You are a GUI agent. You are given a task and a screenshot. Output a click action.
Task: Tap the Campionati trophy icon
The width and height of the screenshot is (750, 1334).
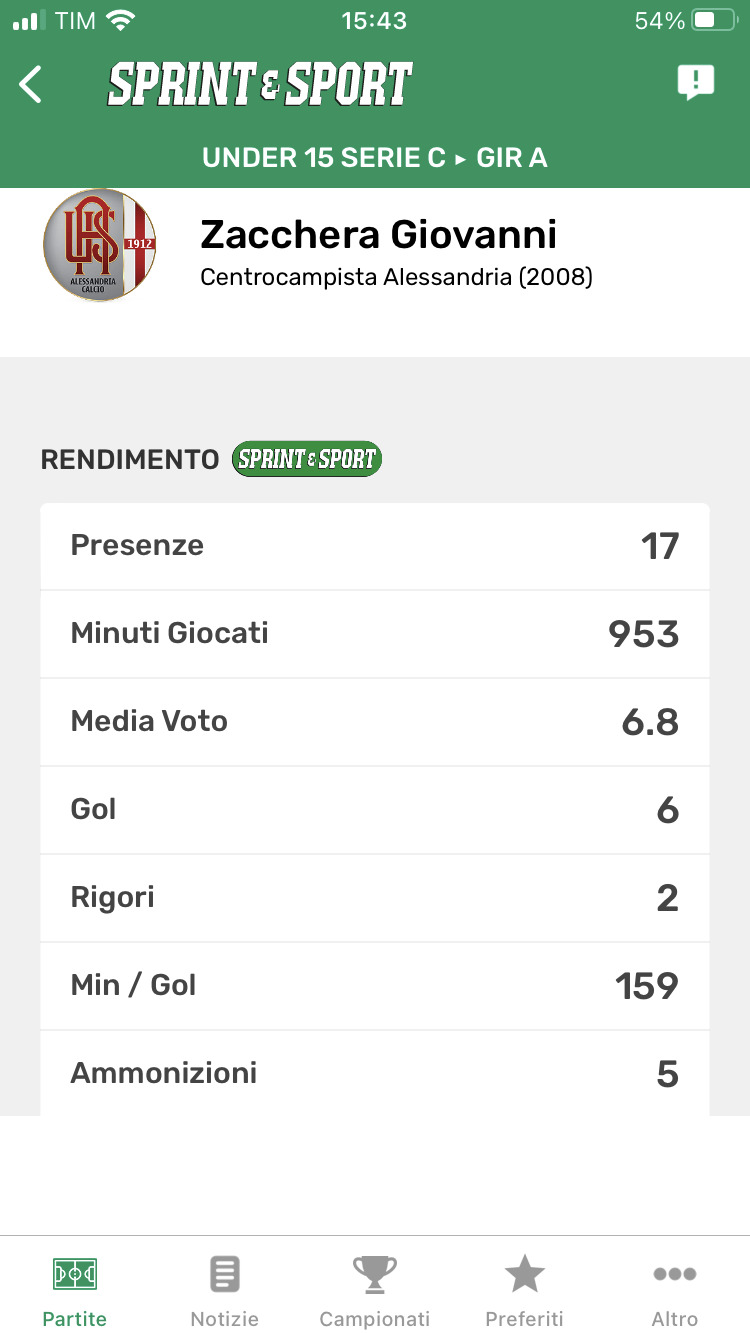click(x=375, y=1274)
